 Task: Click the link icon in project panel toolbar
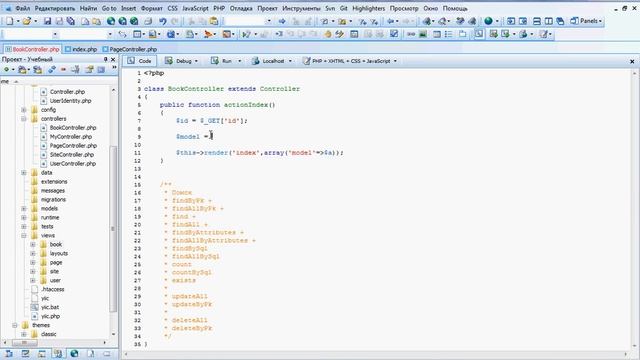[x=51, y=70]
